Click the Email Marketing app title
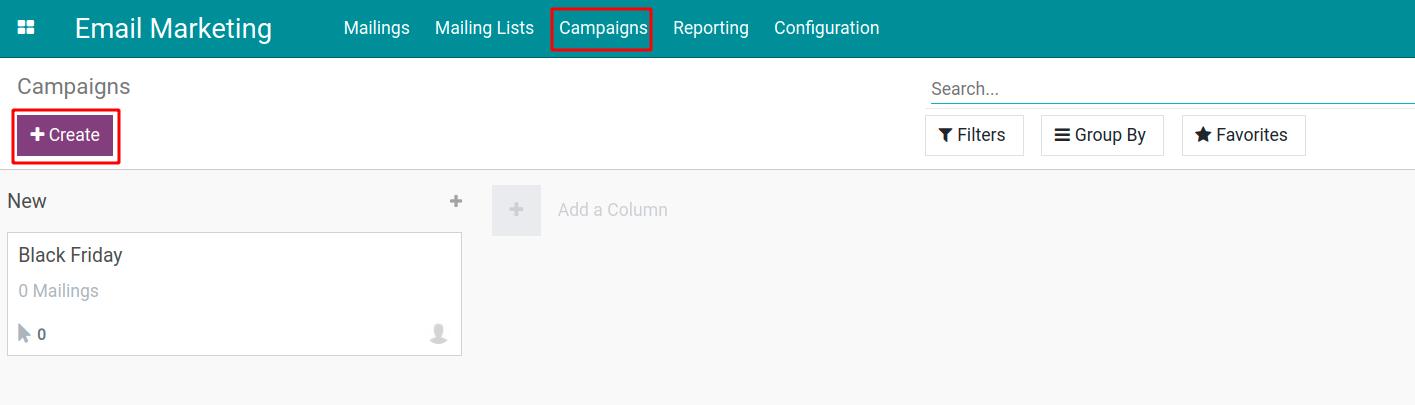This screenshot has width=1415, height=405. click(x=173, y=28)
